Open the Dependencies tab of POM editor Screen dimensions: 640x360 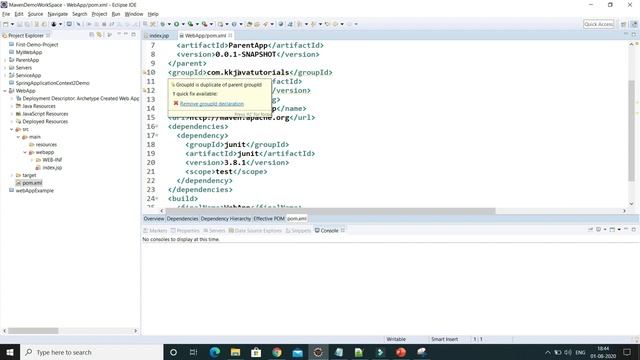tap(182, 219)
